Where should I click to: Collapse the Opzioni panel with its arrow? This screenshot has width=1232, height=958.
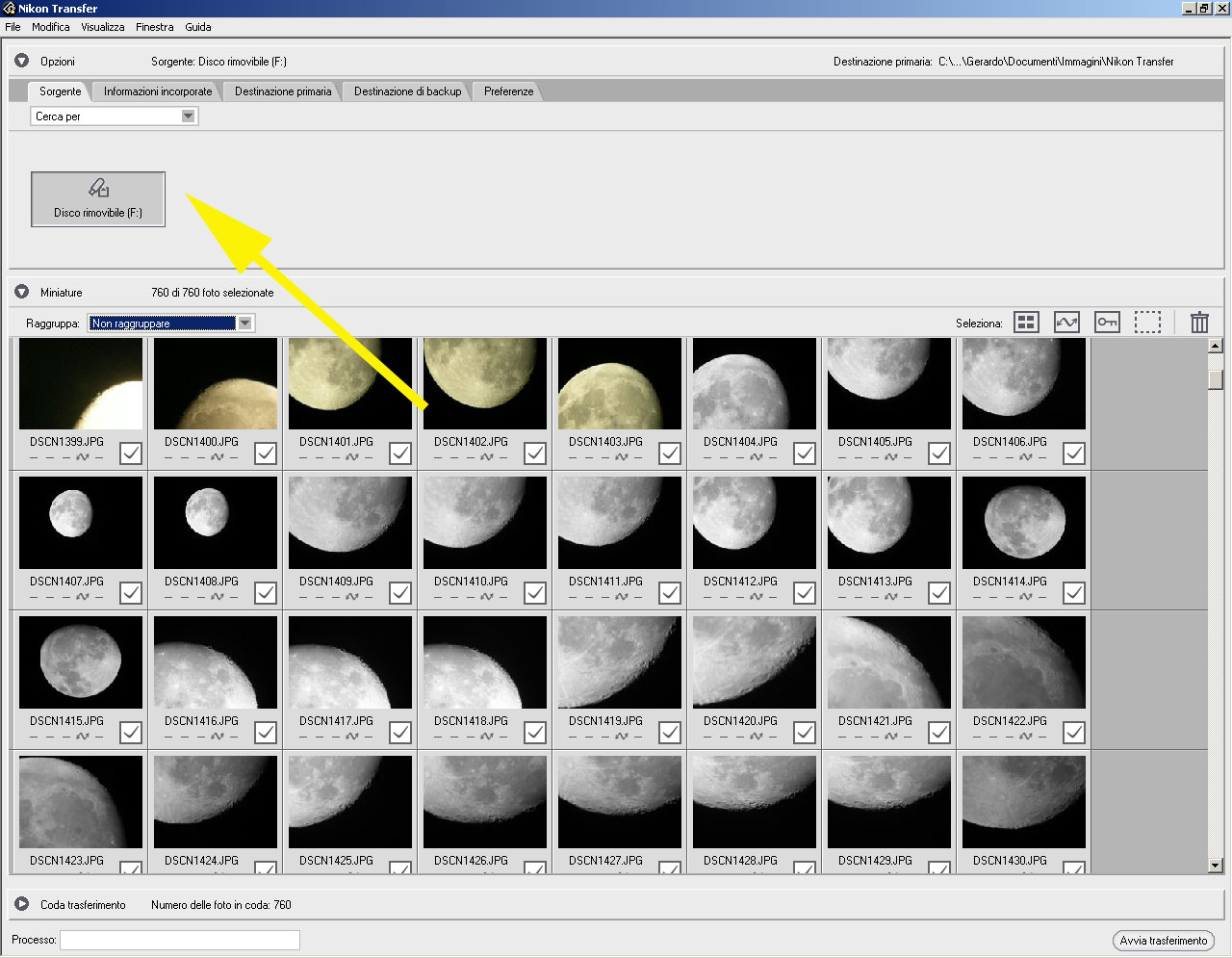(21, 61)
